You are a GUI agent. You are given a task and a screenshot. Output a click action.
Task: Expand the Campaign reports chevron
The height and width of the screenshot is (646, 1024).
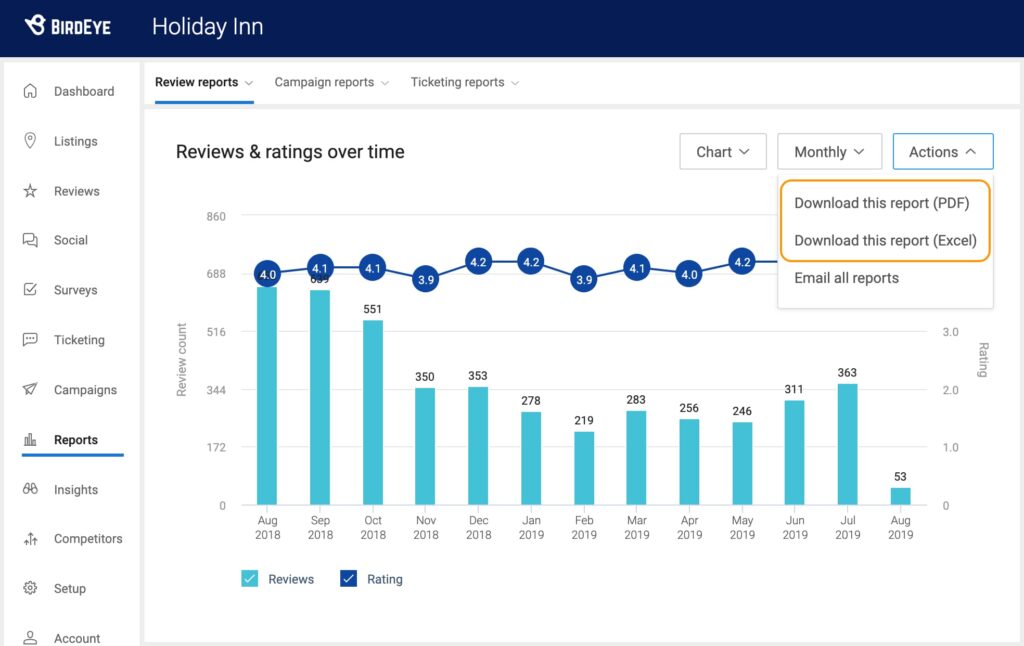[x=385, y=83]
